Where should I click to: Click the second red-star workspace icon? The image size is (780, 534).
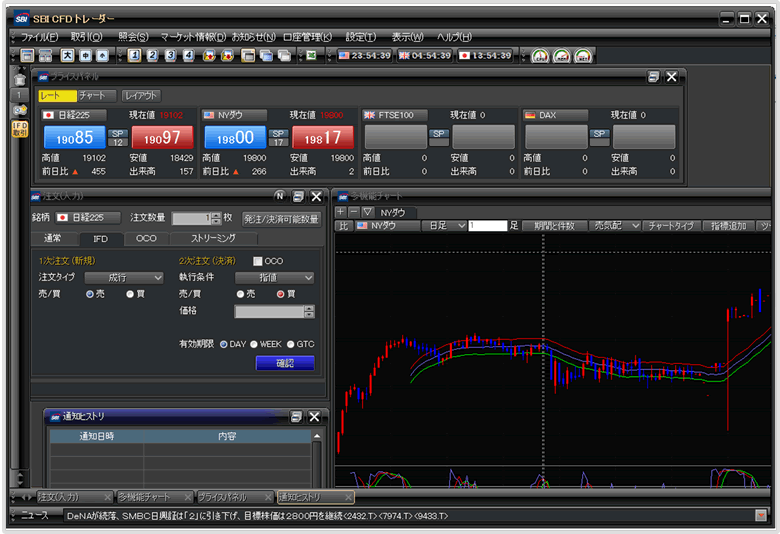coord(227,55)
